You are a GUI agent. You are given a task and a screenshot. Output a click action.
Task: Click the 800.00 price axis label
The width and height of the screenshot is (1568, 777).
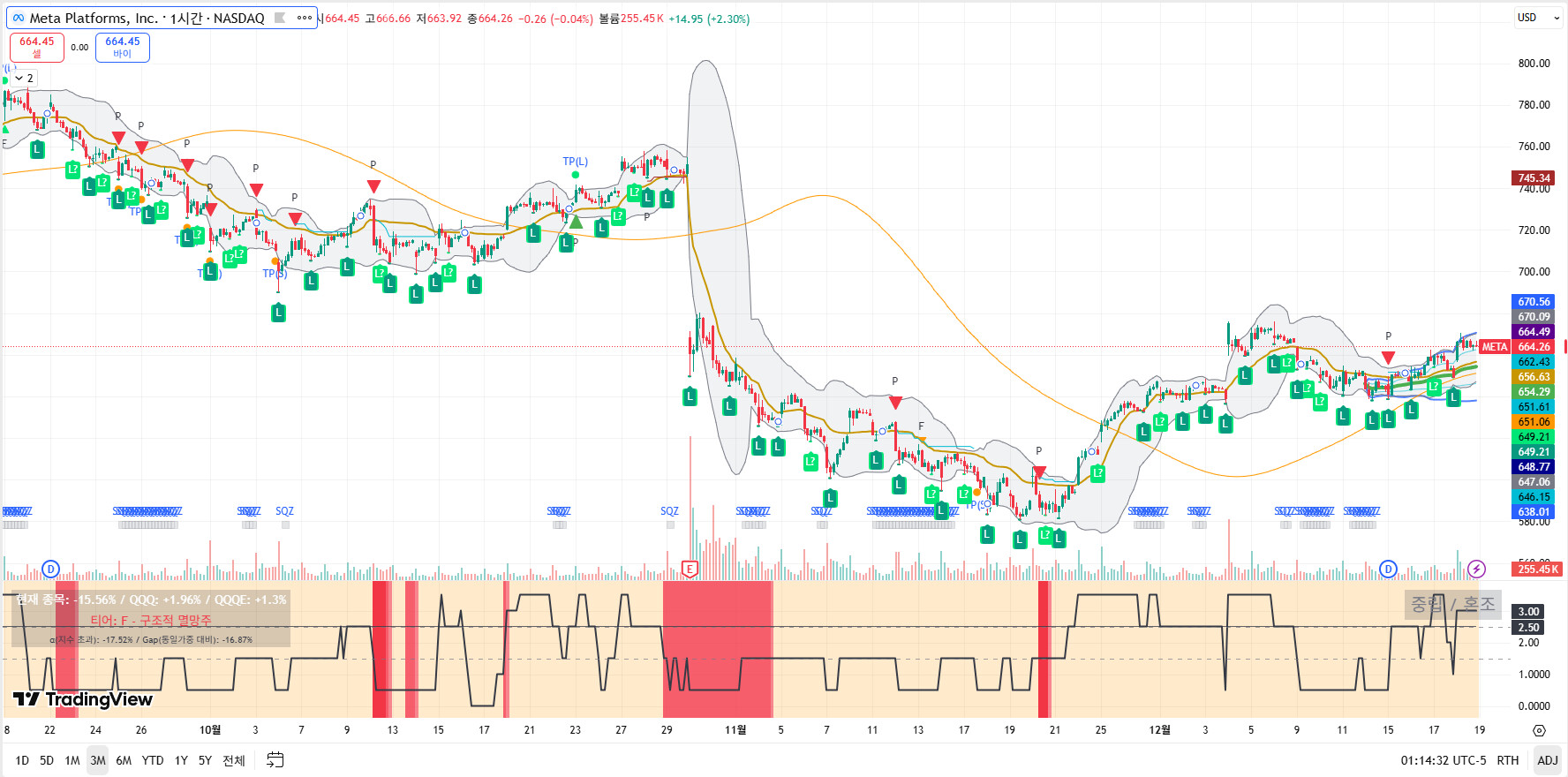(x=1534, y=64)
